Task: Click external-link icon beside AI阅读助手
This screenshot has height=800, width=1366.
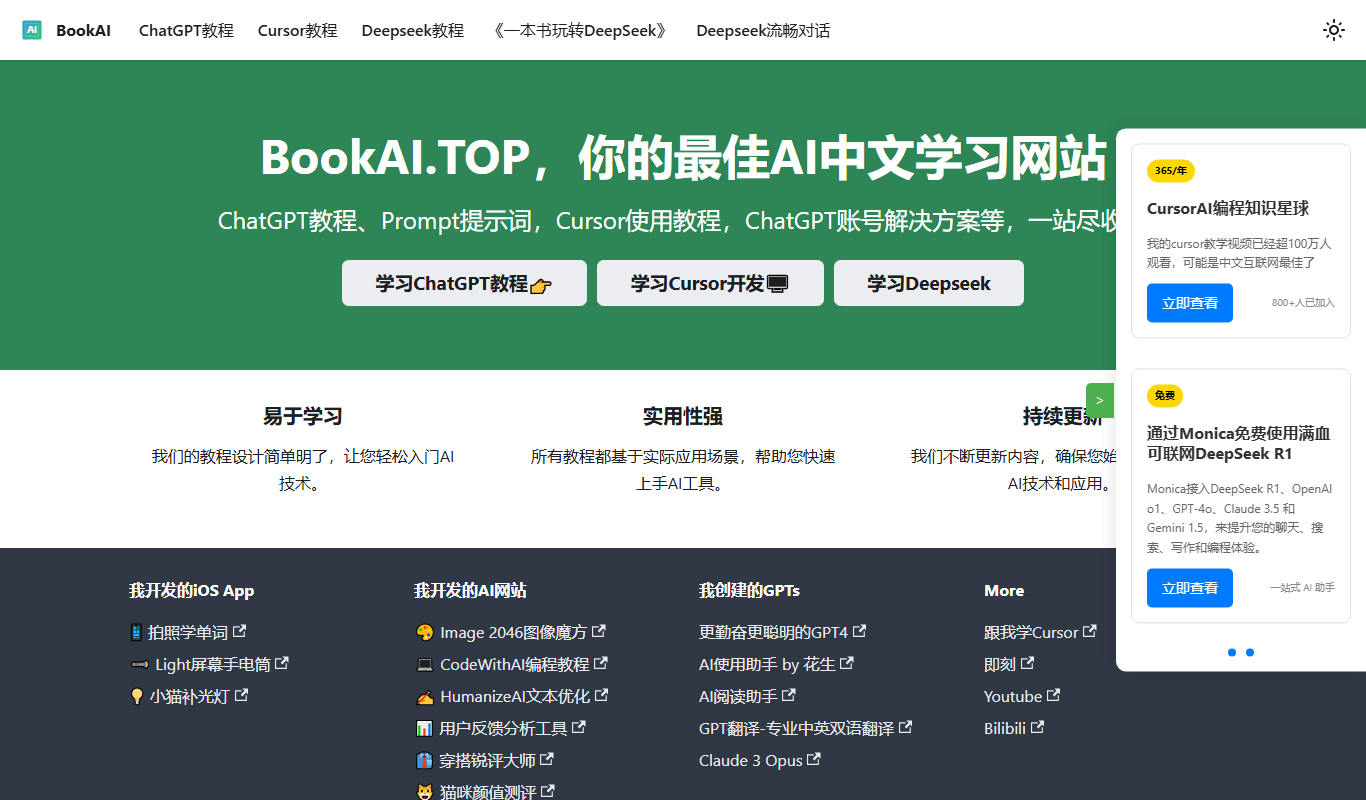Action: pos(790,695)
